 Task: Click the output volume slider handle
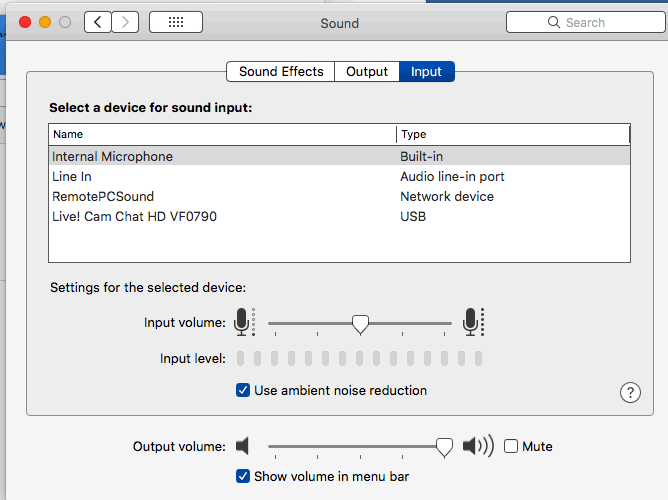[444, 447]
